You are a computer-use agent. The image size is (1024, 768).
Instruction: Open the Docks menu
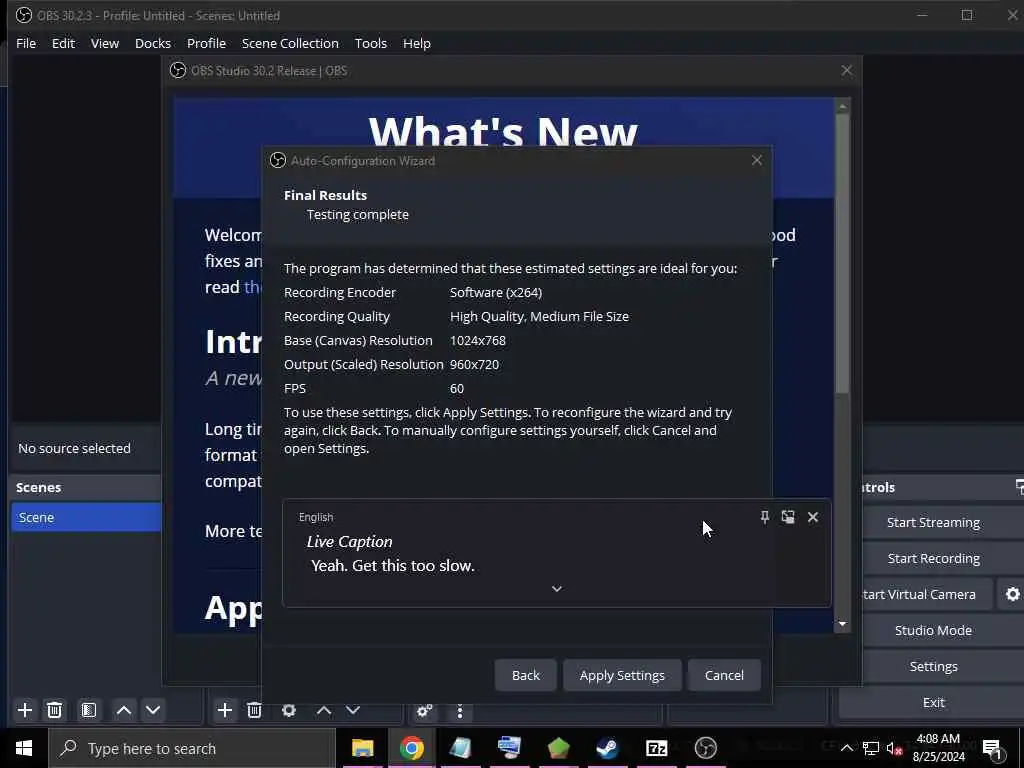(x=153, y=43)
